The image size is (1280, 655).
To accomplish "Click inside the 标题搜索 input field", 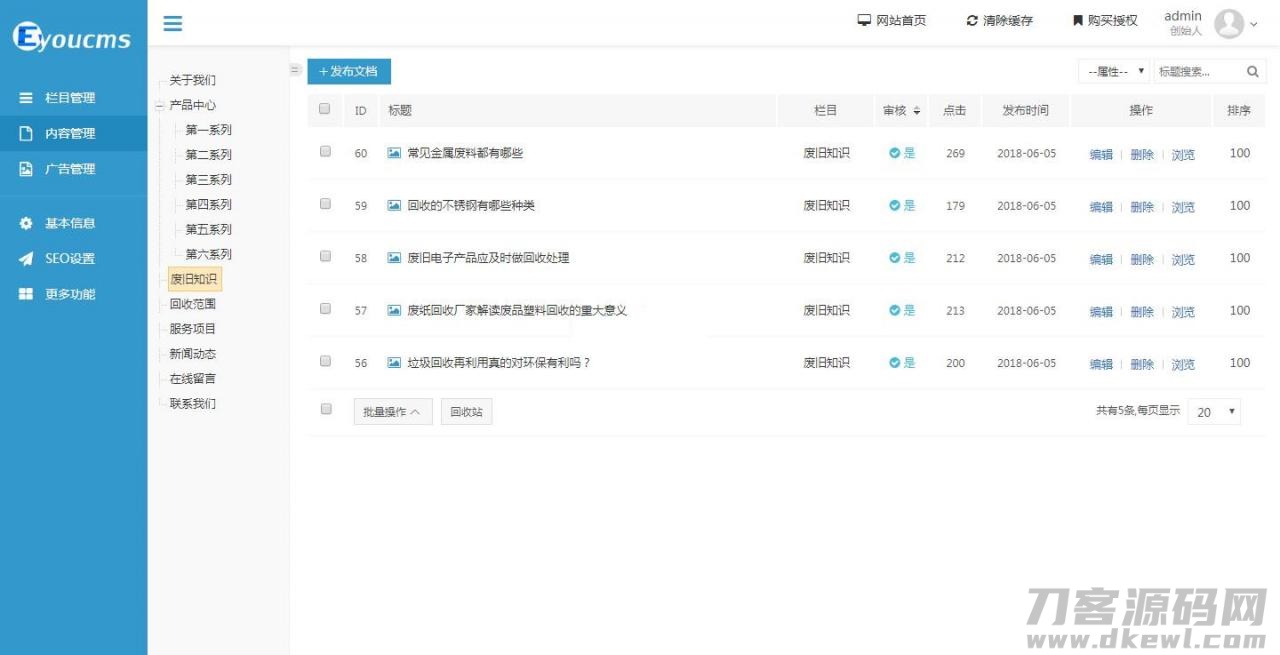I will (x=1195, y=71).
